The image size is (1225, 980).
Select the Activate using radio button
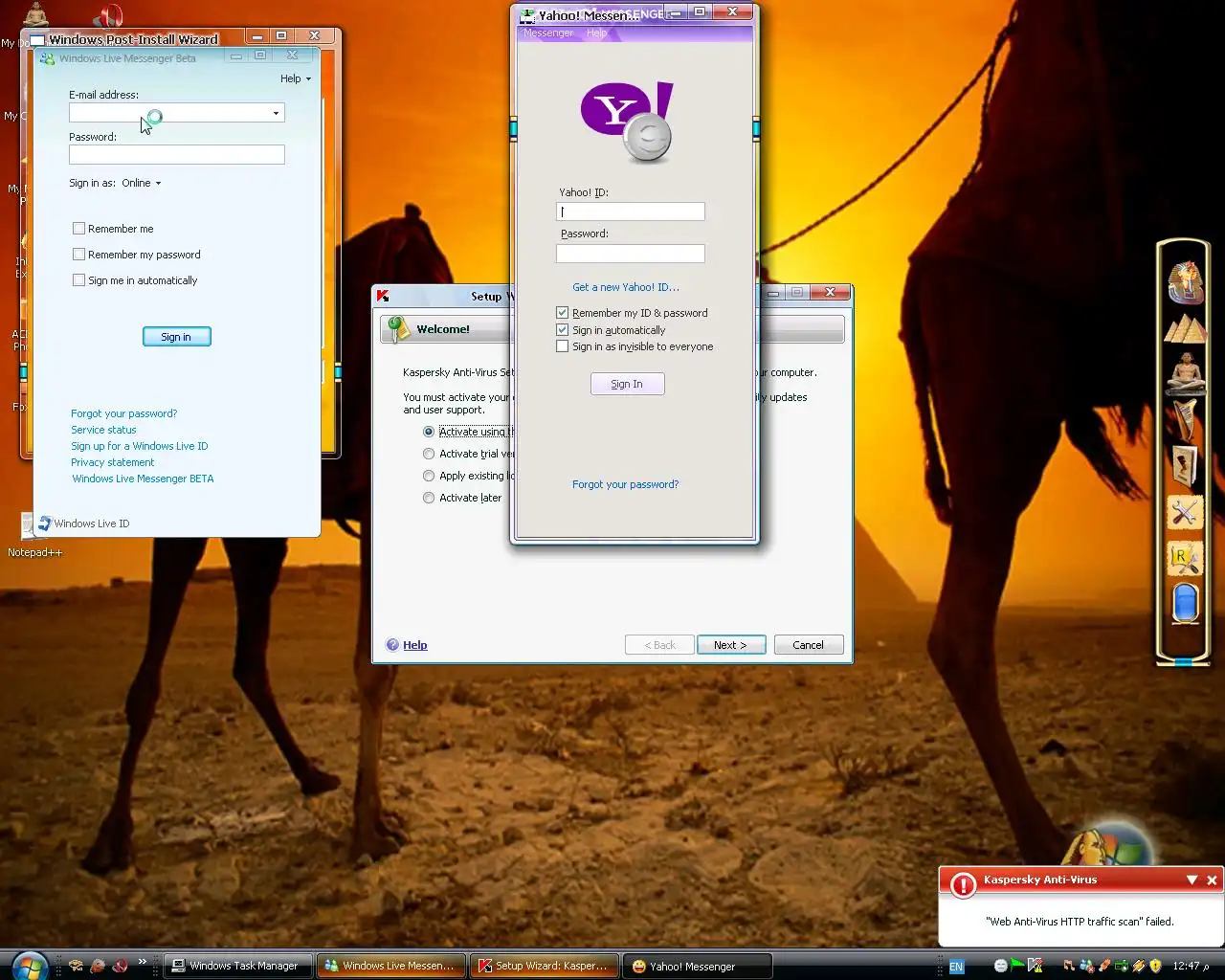[429, 432]
